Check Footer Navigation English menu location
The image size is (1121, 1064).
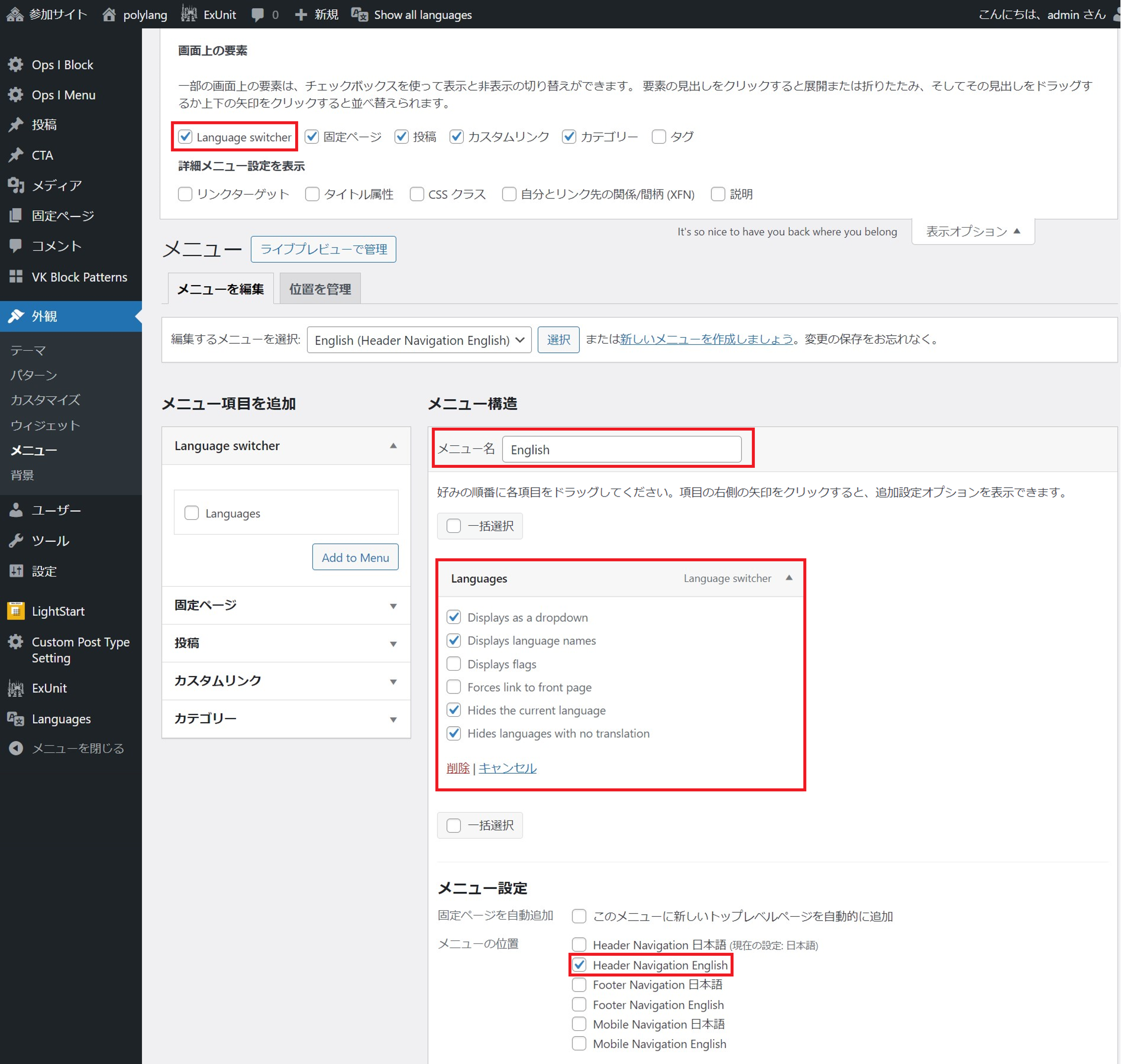click(579, 1004)
